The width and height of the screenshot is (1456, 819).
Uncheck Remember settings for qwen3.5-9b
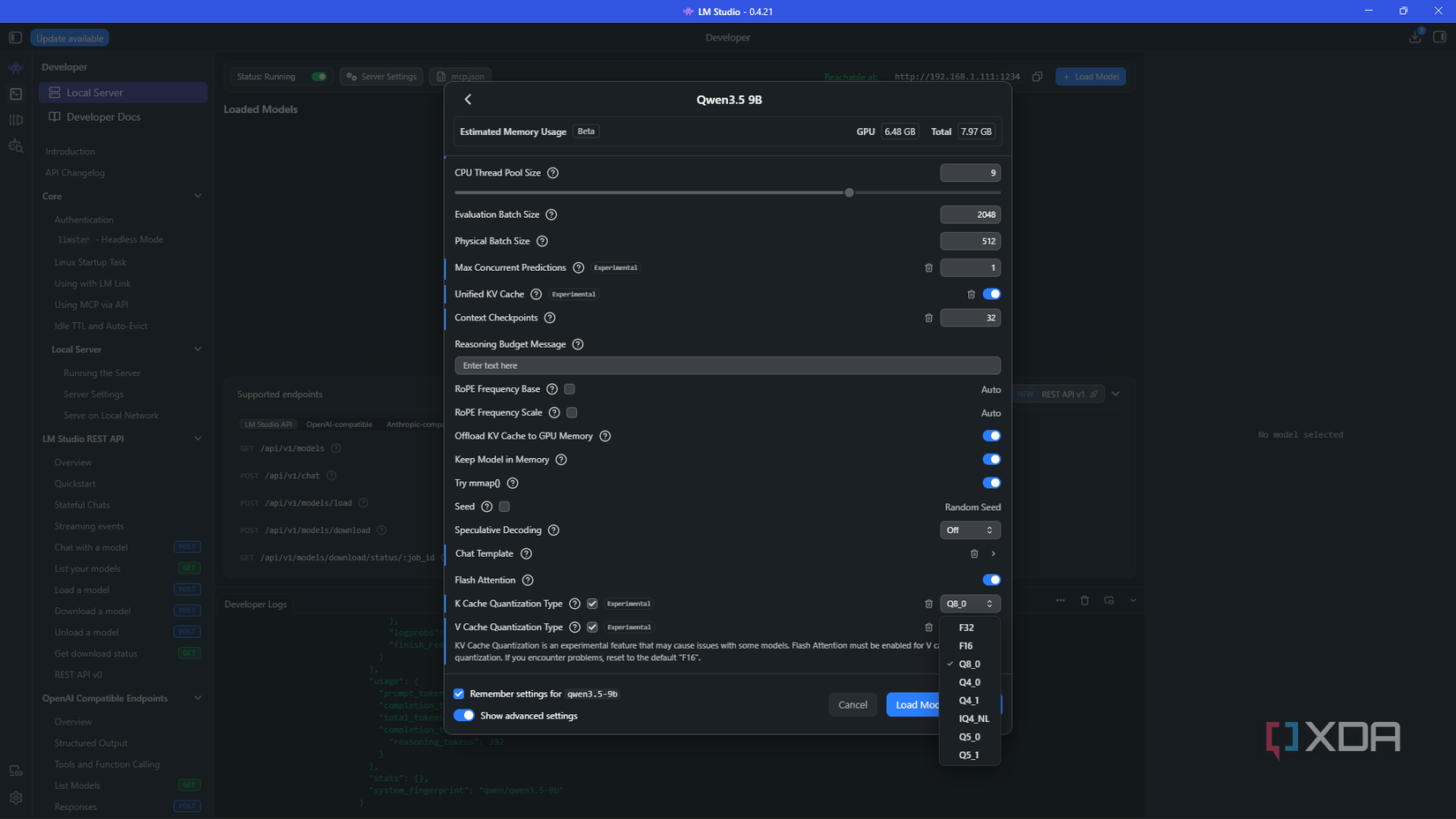(x=459, y=694)
